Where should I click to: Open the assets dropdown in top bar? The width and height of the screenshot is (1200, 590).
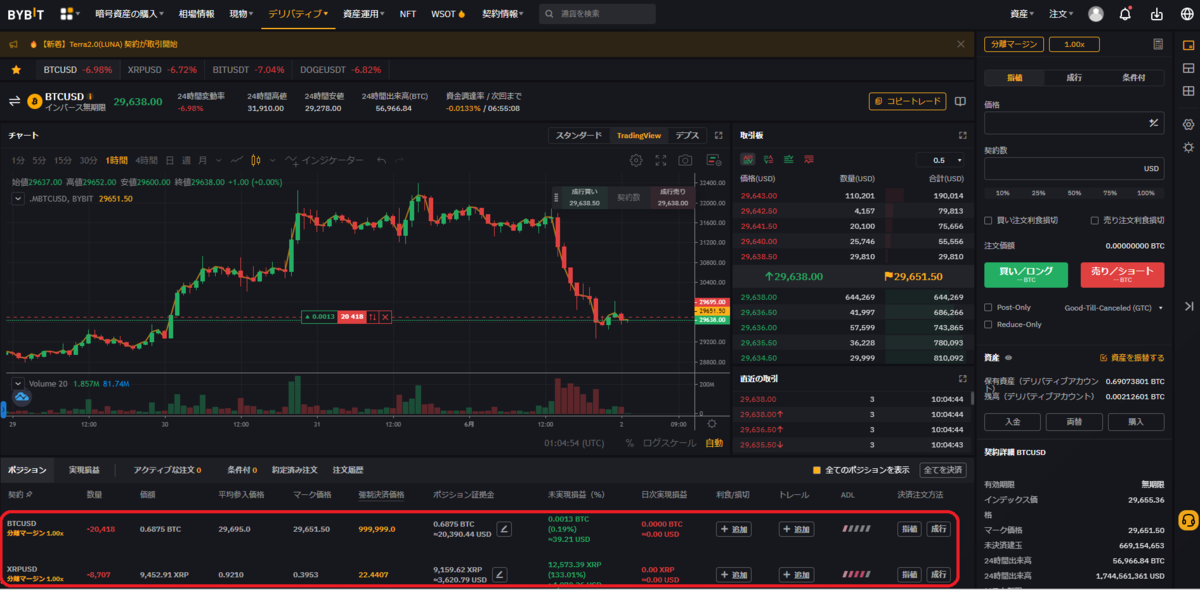(1024, 14)
